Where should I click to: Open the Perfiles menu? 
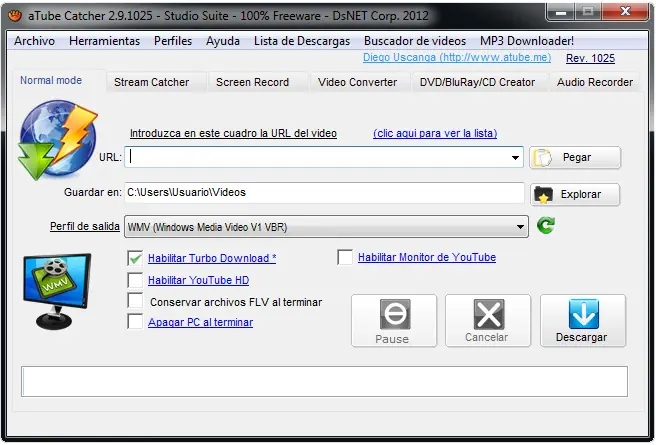(173, 41)
